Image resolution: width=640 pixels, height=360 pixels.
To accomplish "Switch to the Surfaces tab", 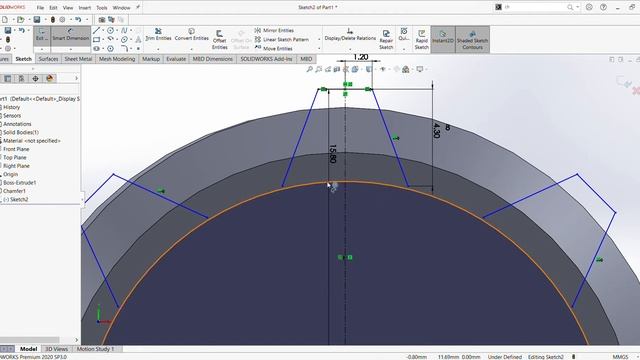I will click(48, 59).
